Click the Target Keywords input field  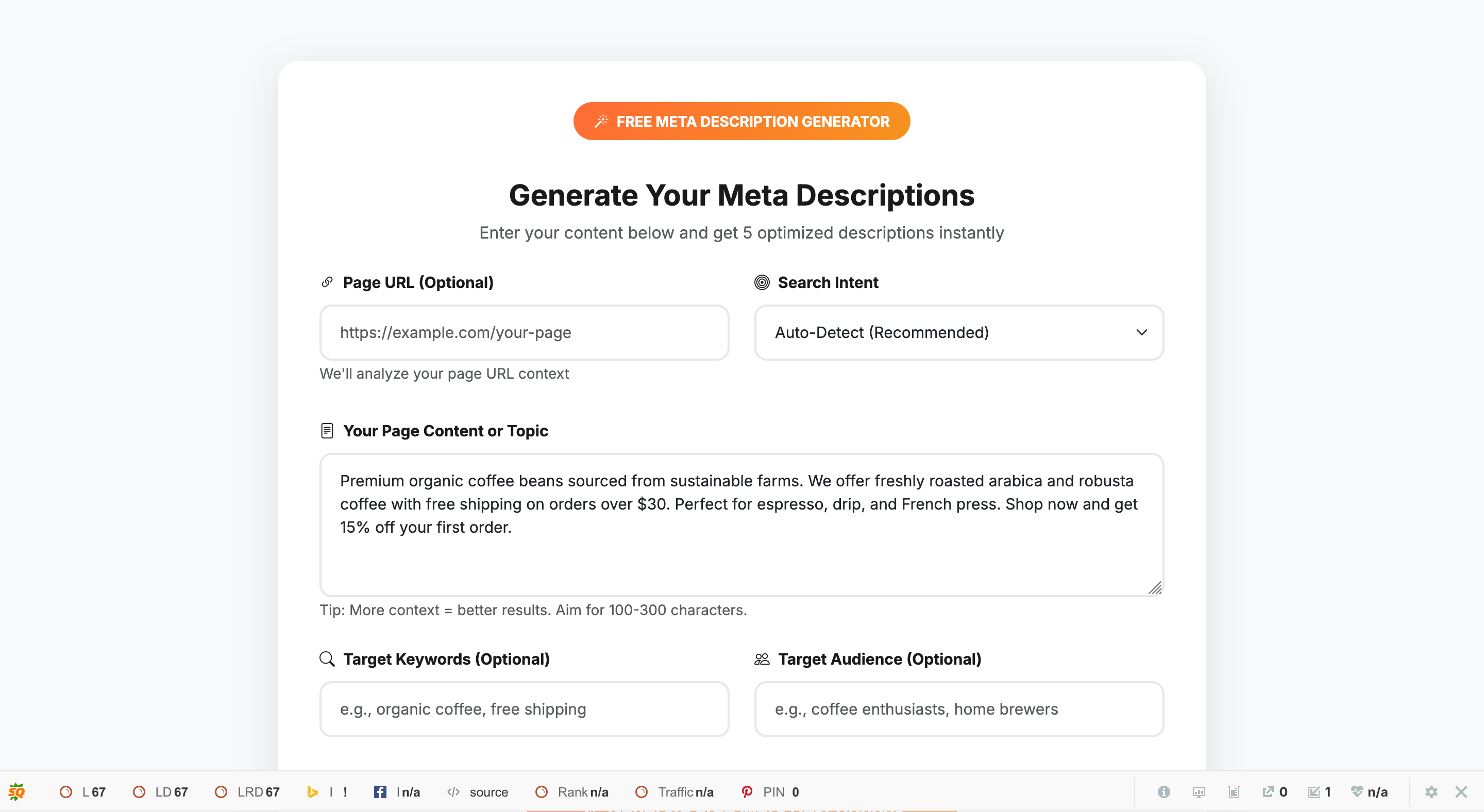tap(524, 709)
